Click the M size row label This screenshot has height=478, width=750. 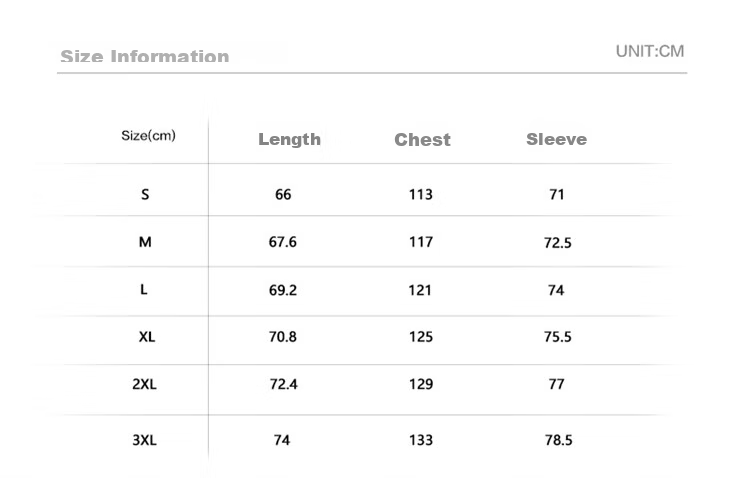pyautogui.click(x=145, y=242)
